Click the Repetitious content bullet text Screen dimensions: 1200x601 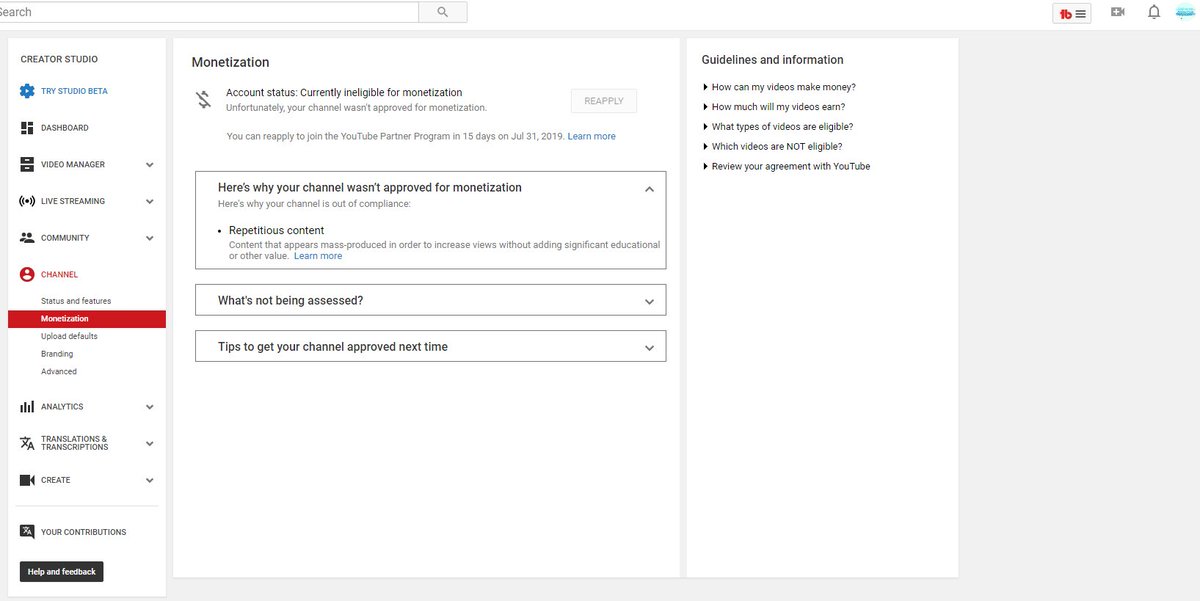coord(277,230)
